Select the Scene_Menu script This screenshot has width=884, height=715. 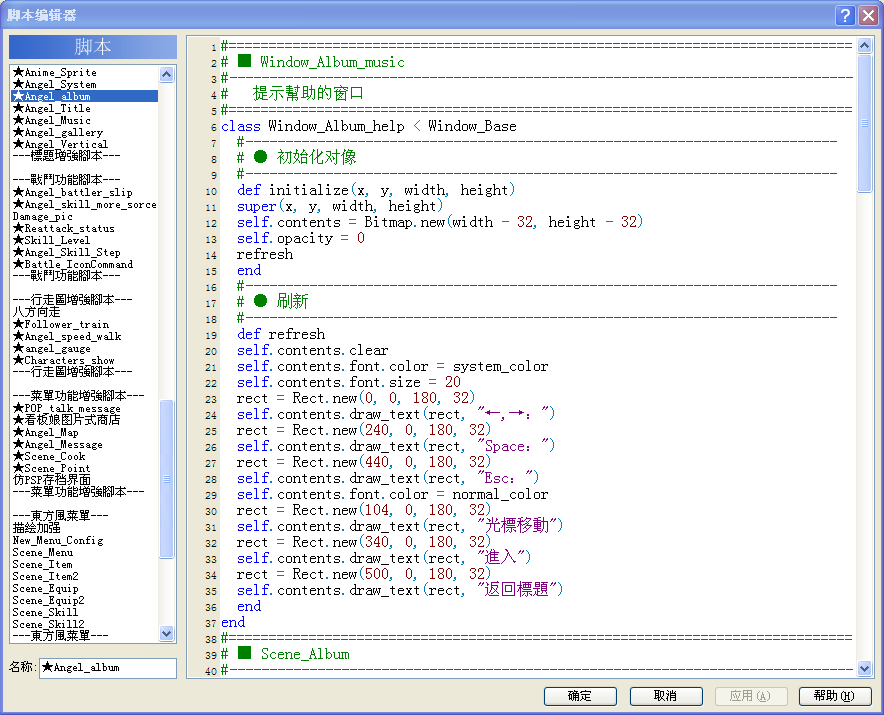click(x=85, y=553)
